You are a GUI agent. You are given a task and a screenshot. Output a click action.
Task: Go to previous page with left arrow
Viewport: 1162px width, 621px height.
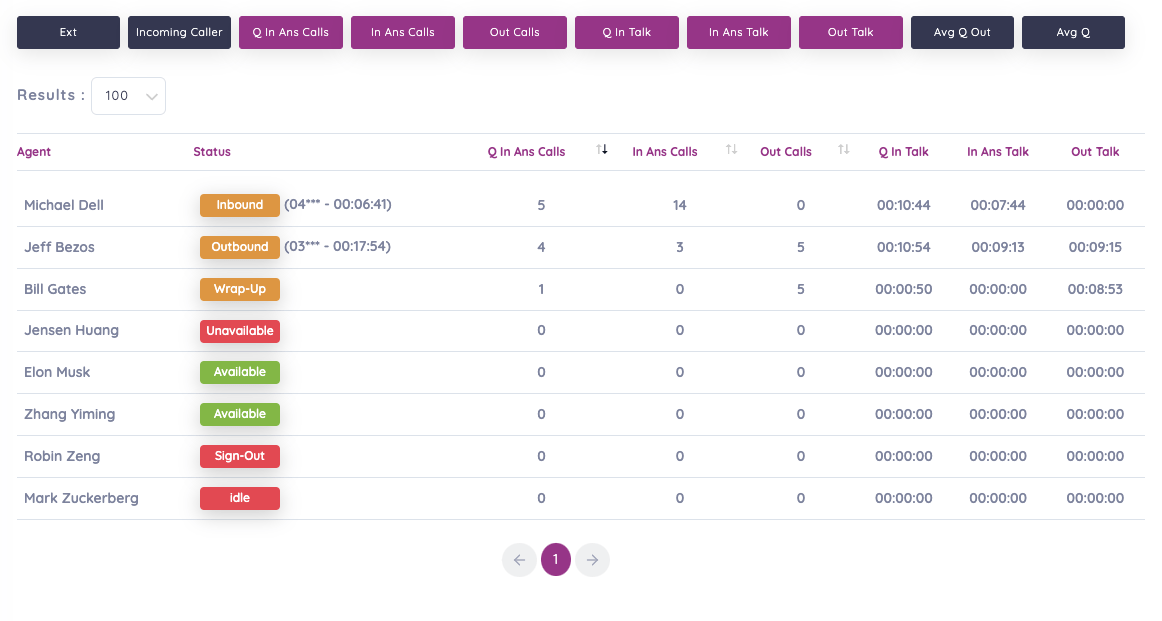tap(518, 560)
